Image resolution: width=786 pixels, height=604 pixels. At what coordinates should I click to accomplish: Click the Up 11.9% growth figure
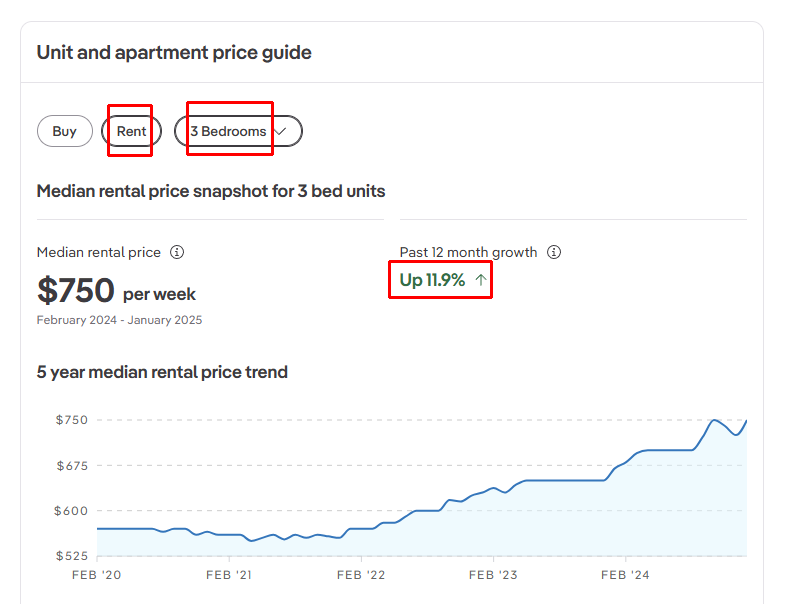(x=432, y=280)
